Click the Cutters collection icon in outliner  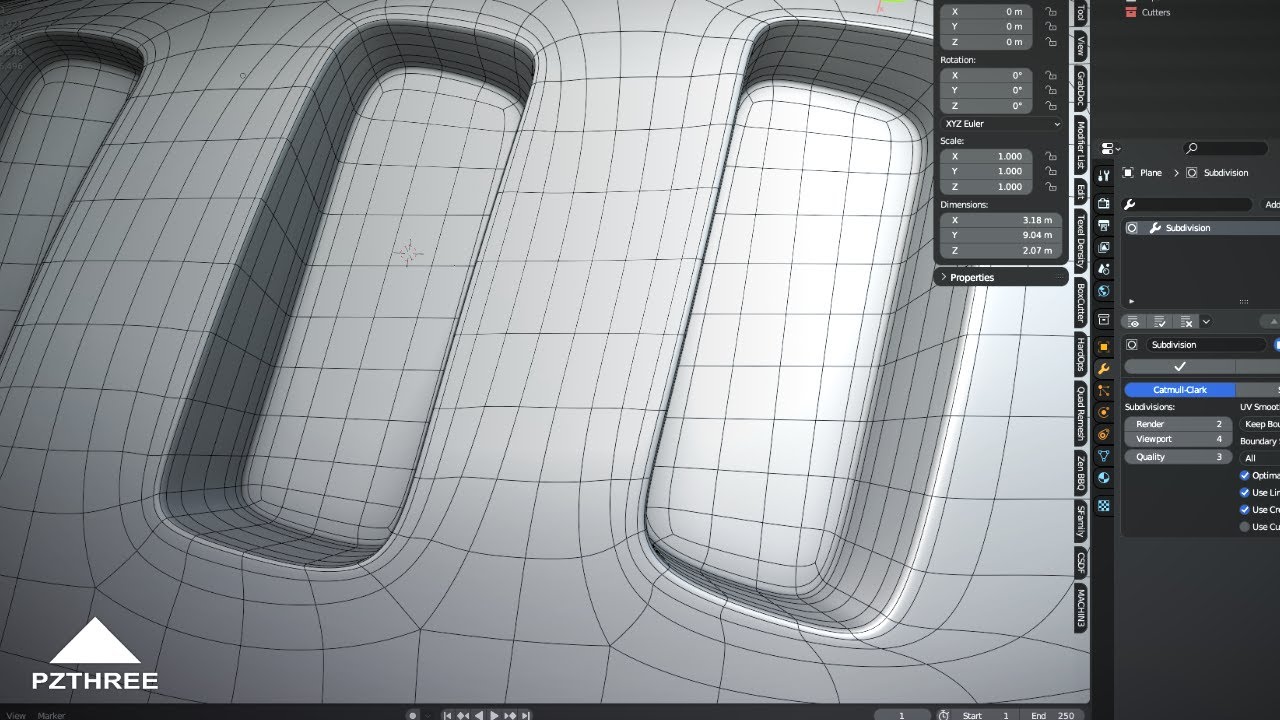[x=1132, y=12]
